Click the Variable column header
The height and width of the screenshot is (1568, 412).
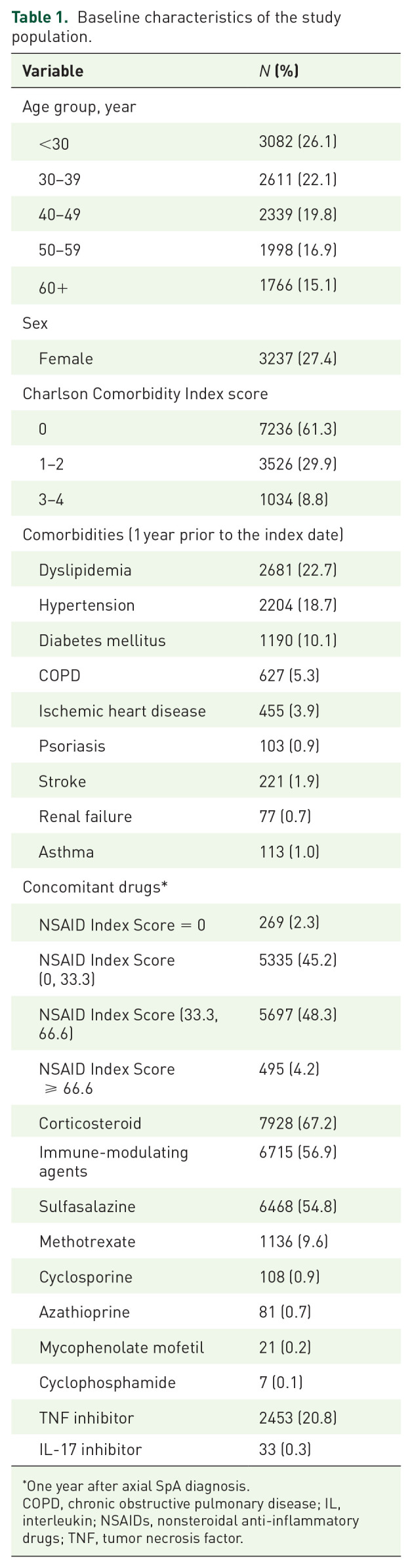pos(52,71)
